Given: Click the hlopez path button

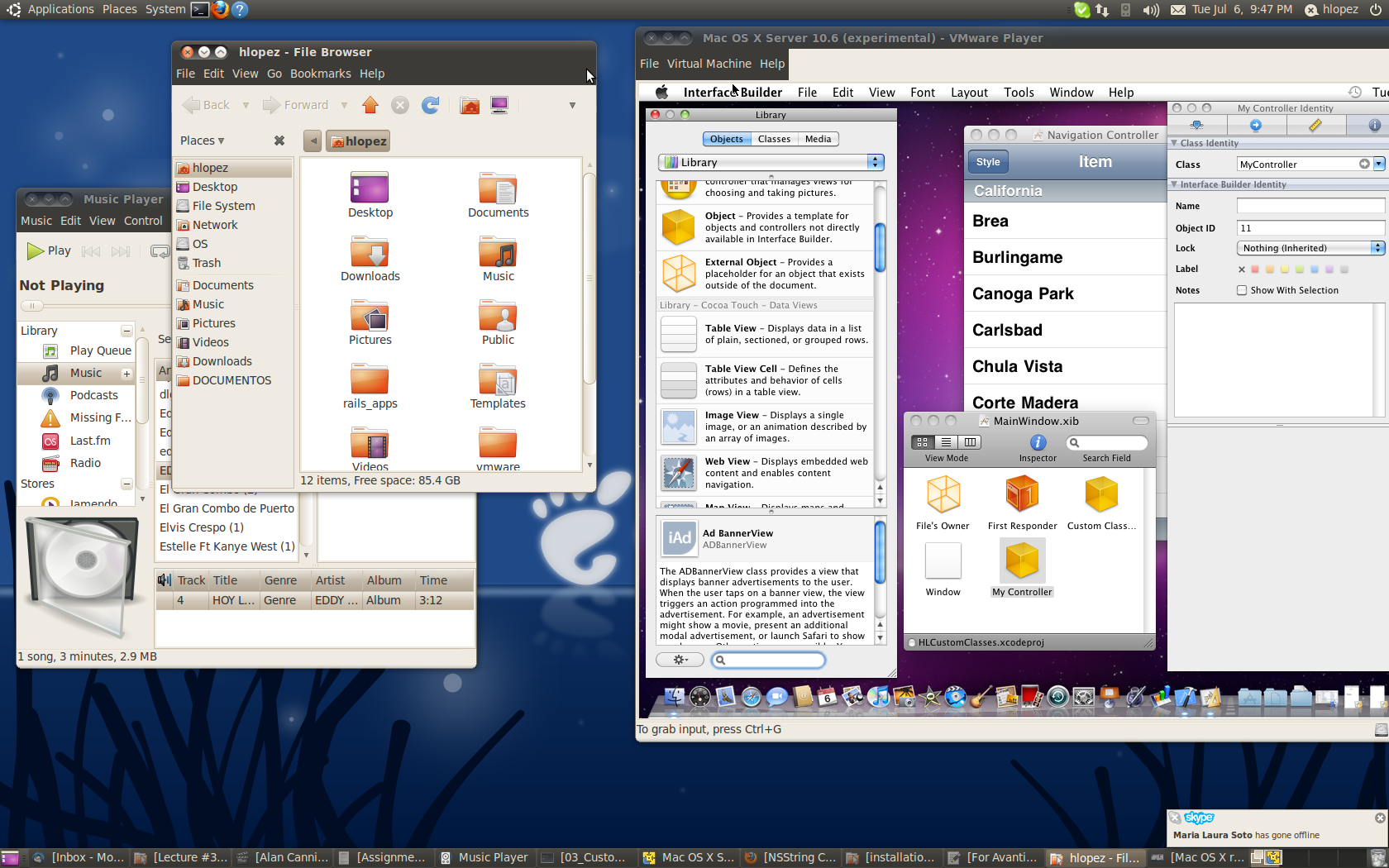Looking at the screenshot, I should (358, 141).
